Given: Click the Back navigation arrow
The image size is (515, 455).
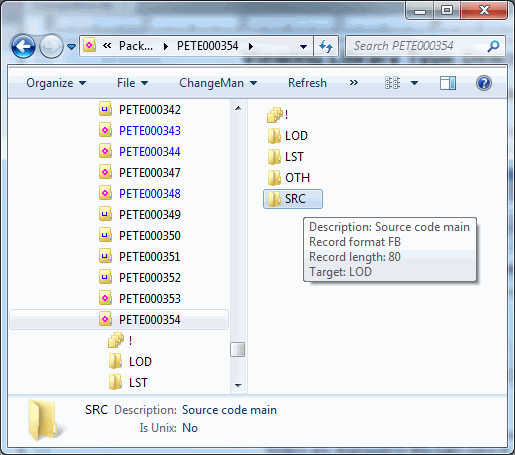Looking at the screenshot, I should tap(23, 46).
